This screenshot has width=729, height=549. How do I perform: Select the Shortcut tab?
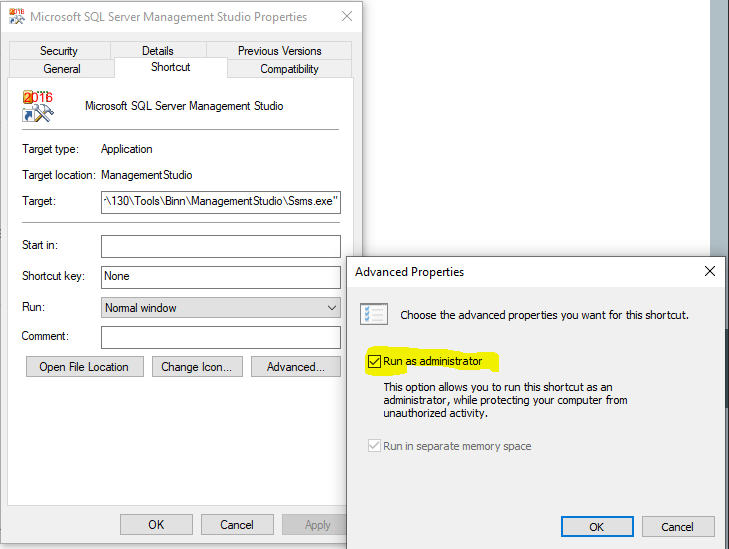tap(171, 67)
